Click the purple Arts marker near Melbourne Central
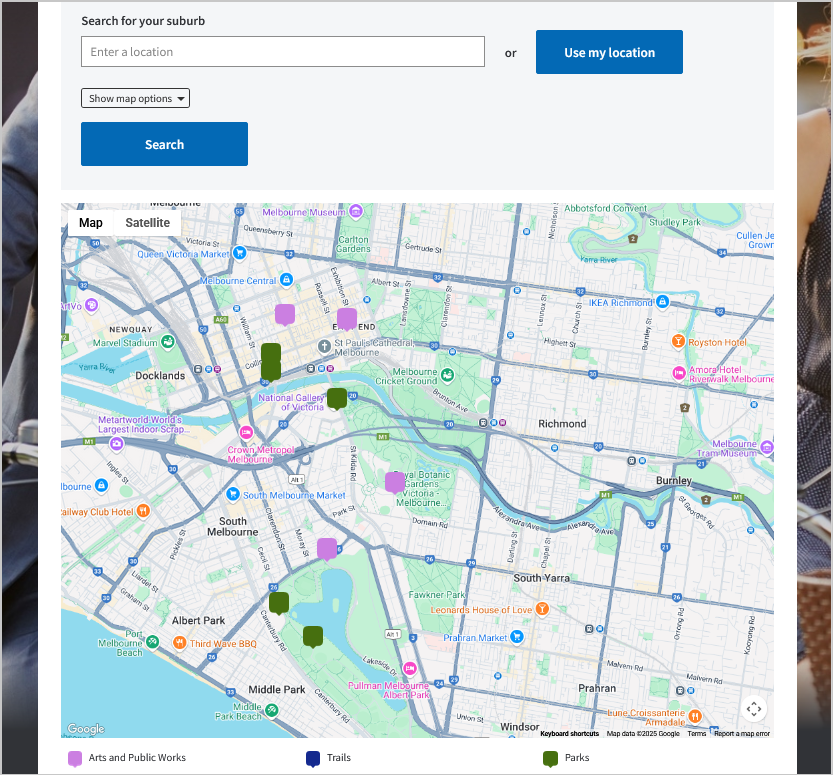Image resolution: width=833 pixels, height=775 pixels. coord(285,314)
